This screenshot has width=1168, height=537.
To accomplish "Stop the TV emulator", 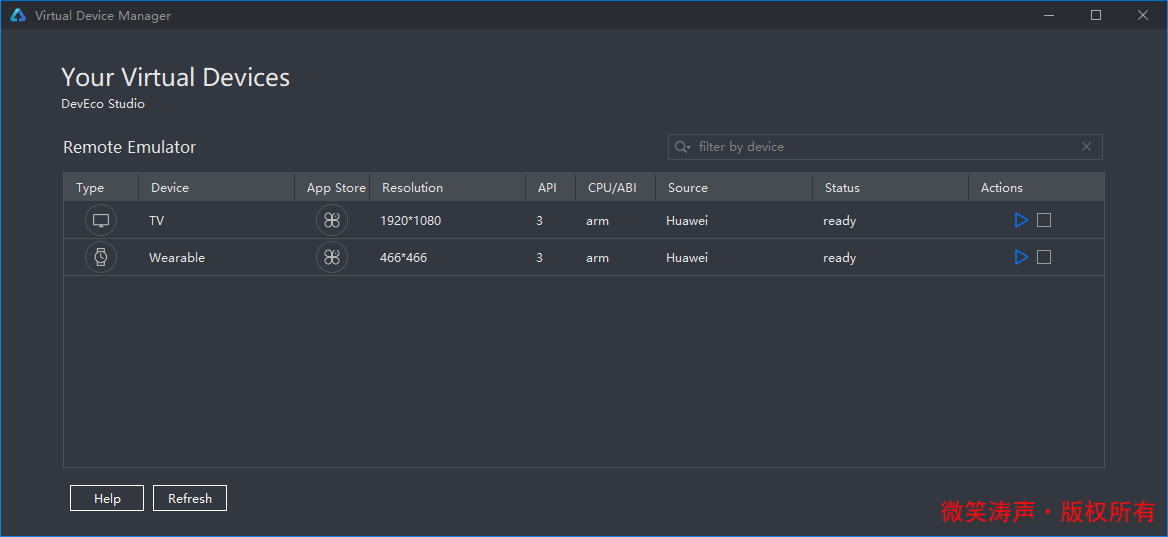I will click(x=1044, y=220).
